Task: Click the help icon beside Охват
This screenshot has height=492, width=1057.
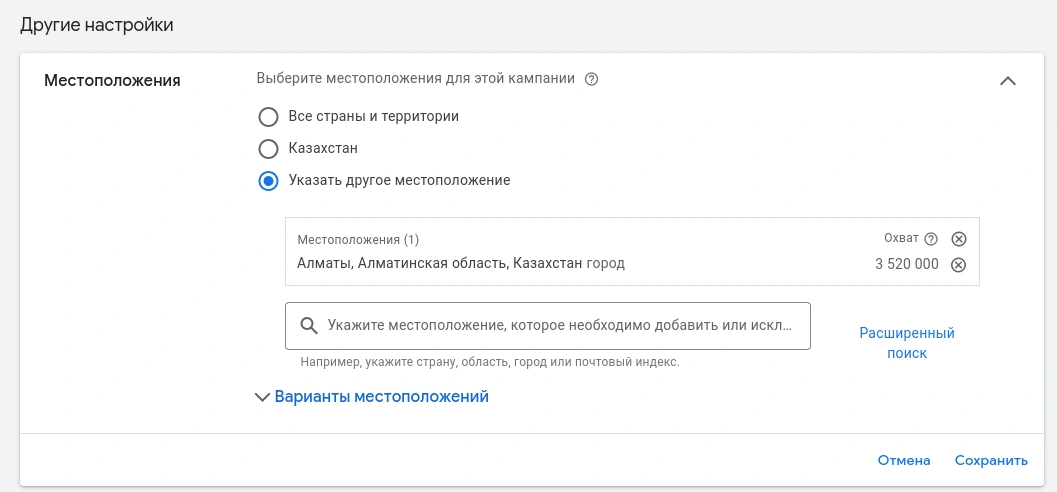Action: point(931,239)
